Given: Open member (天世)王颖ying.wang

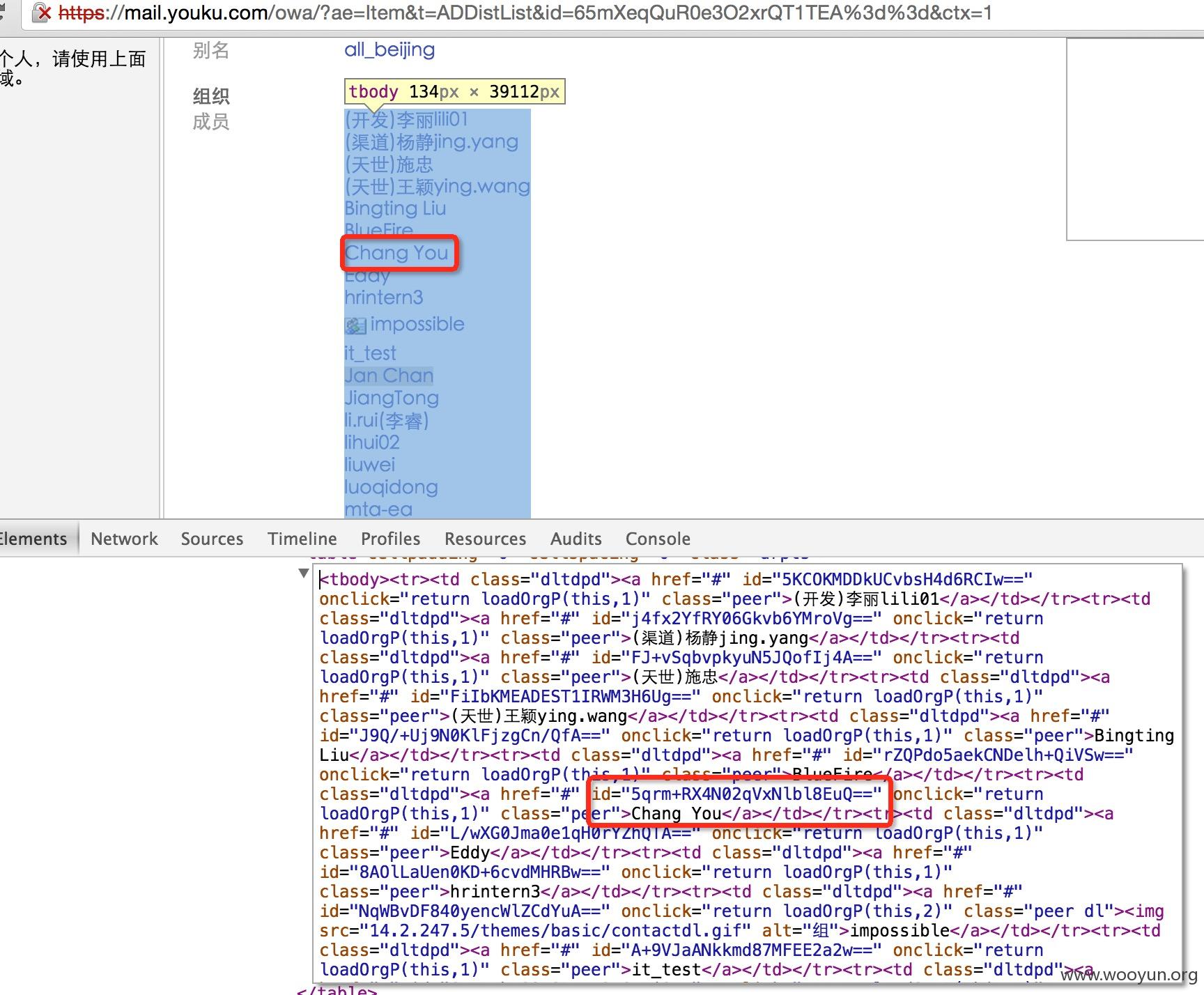Looking at the screenshot, I should [438, 186].
